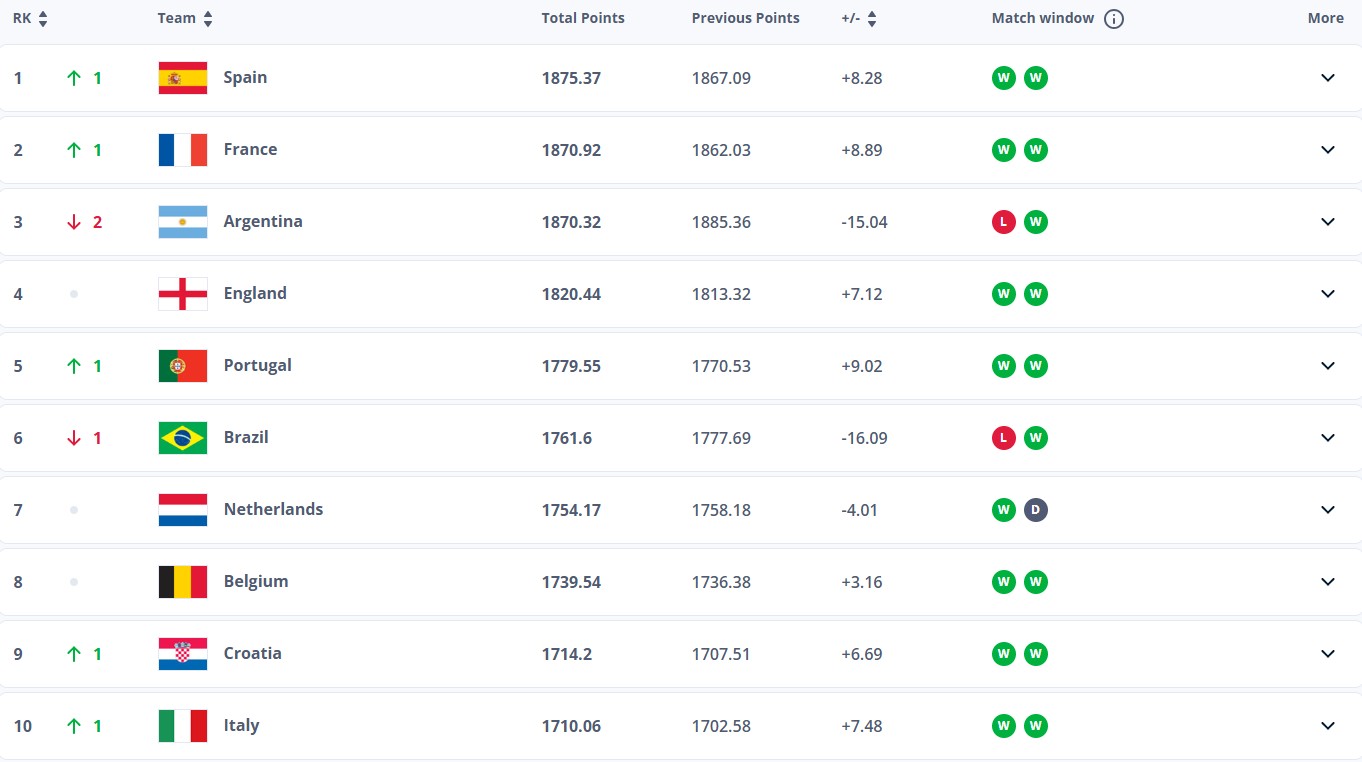Viewport: 1362px width, 762px height.
Task: Click the Match window info icon
Action: point(1114,19)
